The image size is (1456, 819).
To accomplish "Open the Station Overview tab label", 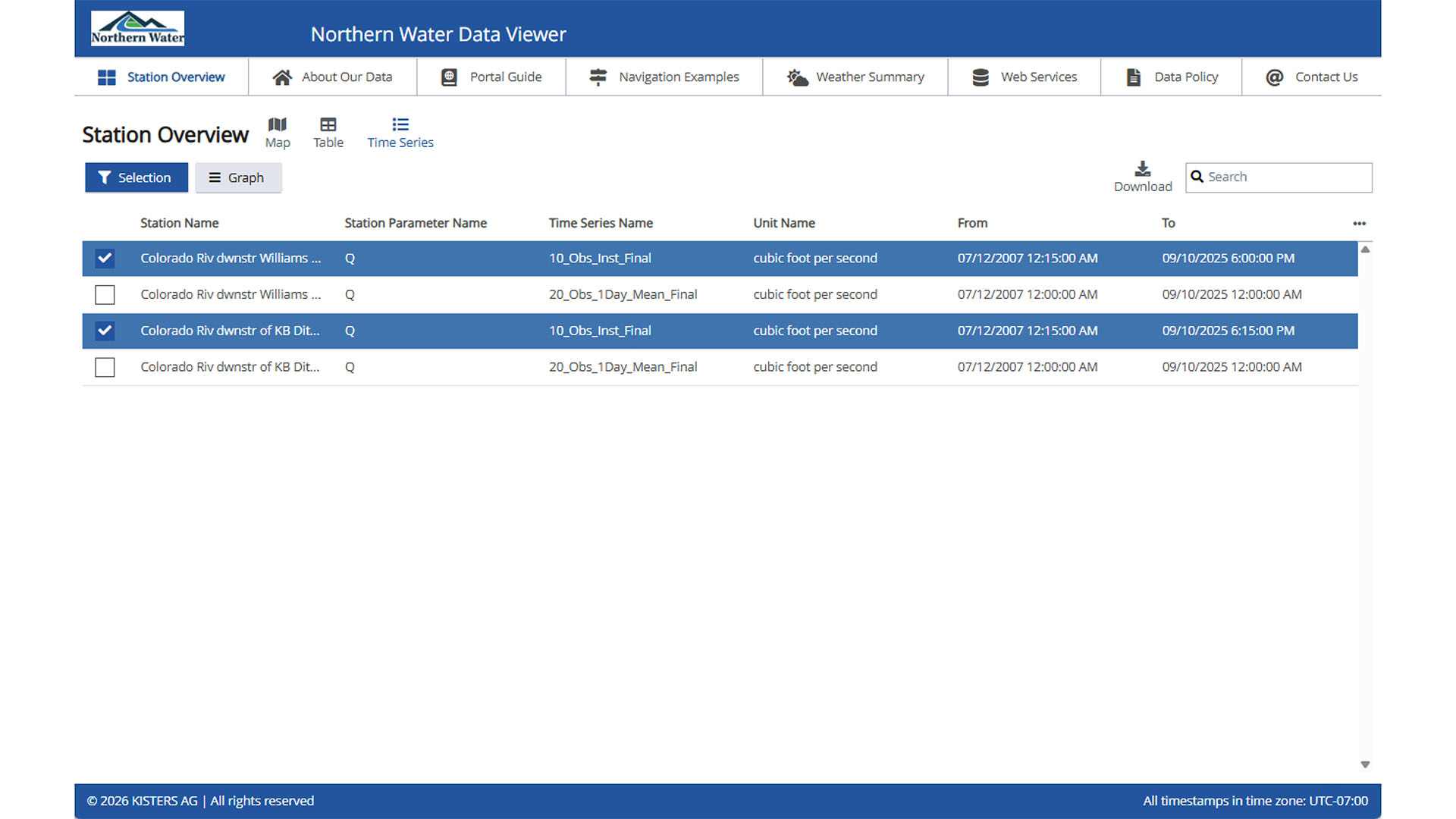I will click(x=176, y=77).
